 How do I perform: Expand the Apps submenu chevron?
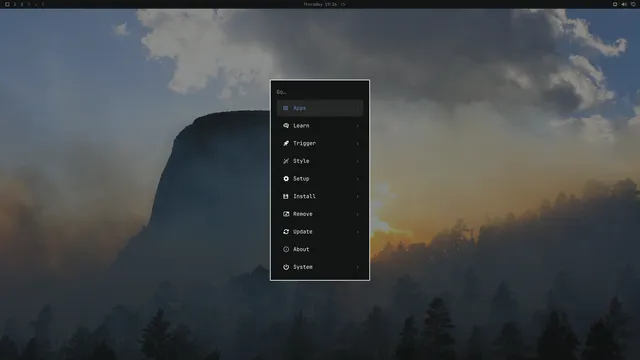358,108
